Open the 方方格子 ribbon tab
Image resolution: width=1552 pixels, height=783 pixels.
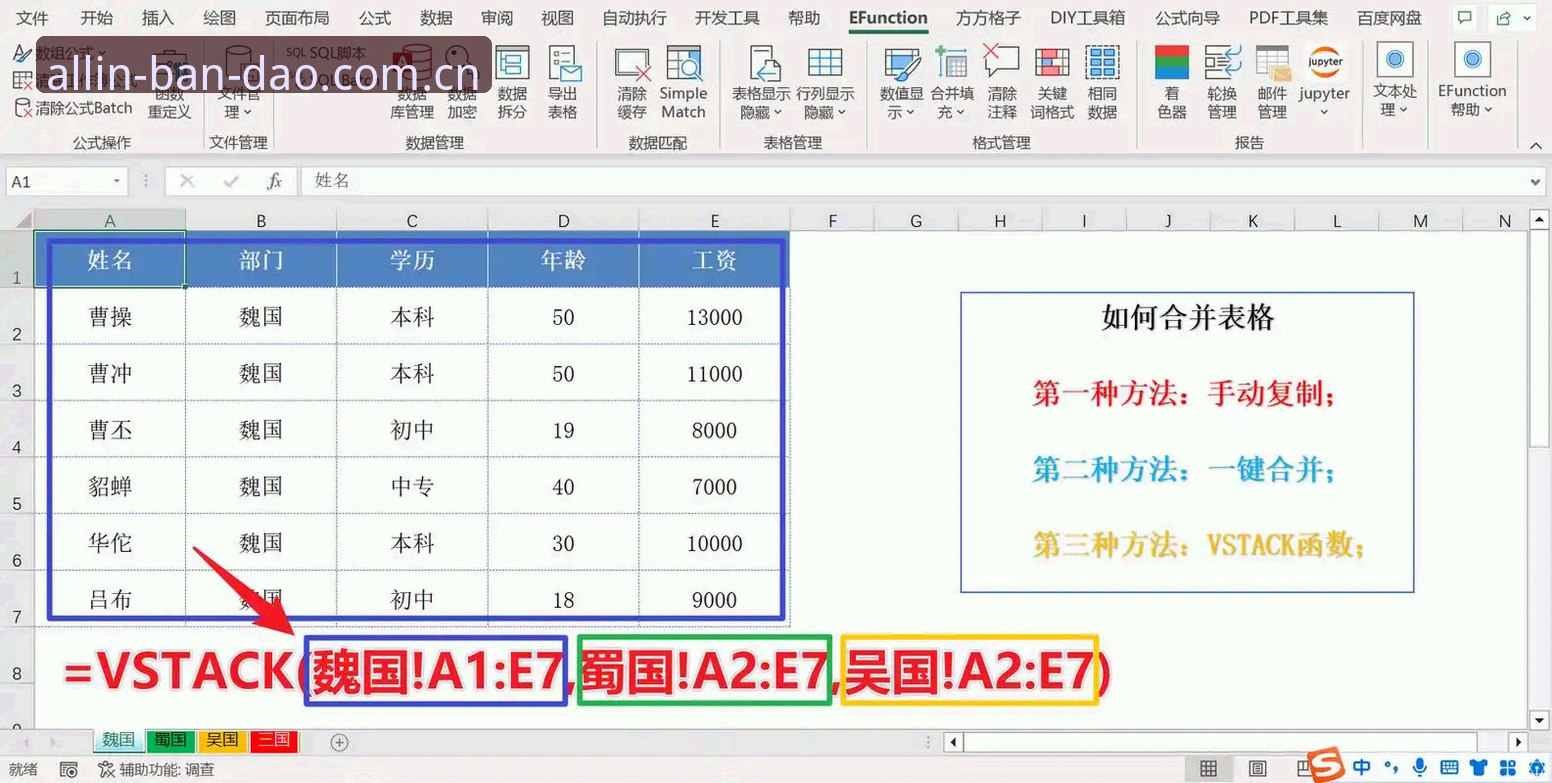coord(988,18)
